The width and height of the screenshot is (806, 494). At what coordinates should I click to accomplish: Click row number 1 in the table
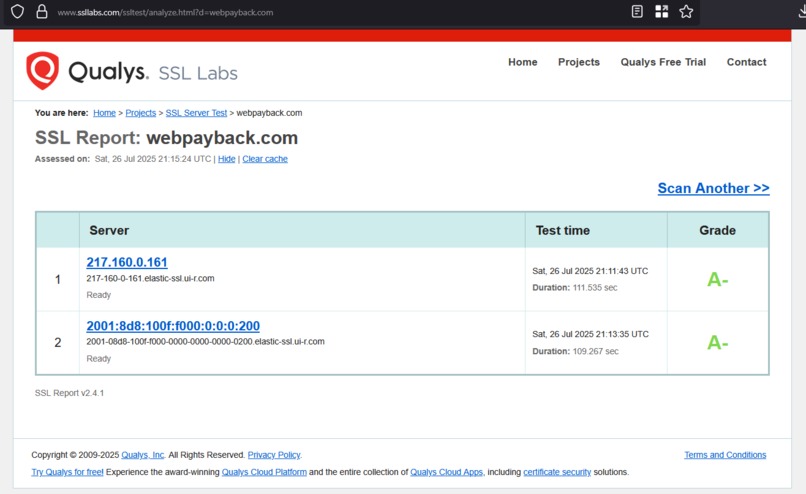click(x=58, y=280)
